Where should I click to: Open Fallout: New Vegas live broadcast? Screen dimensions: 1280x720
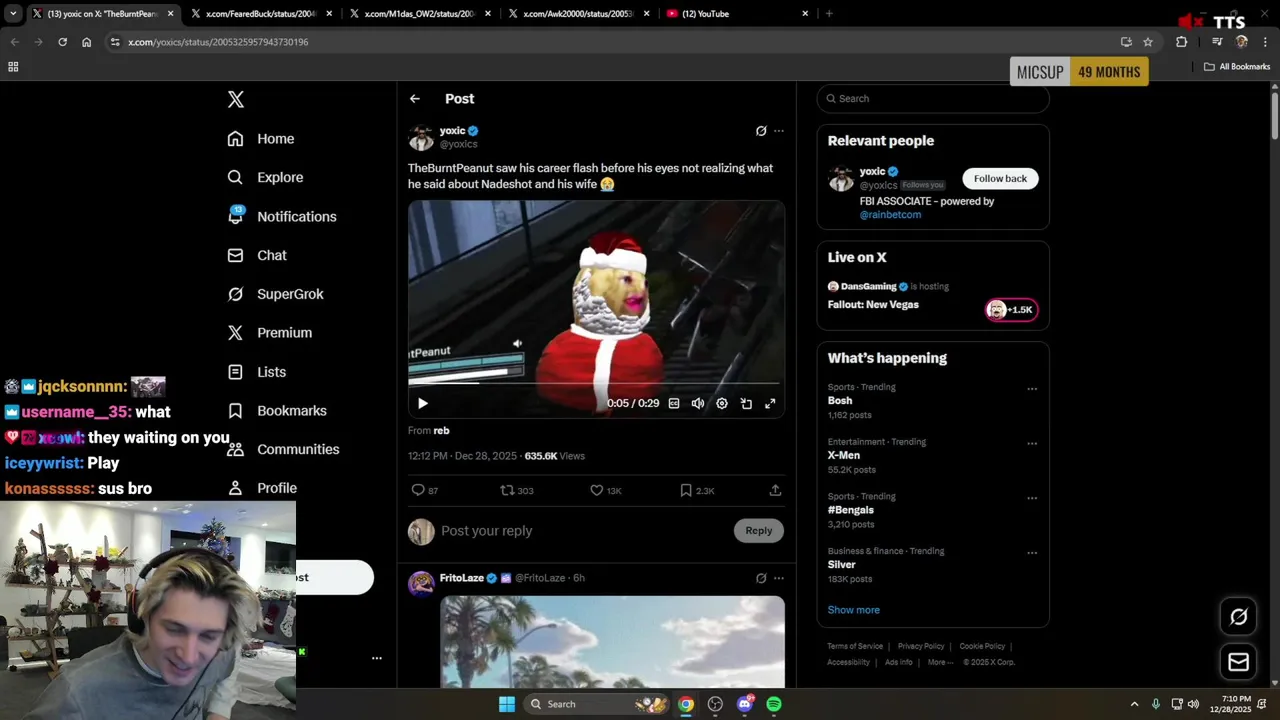pyautogui.click(x=873, y=304)
